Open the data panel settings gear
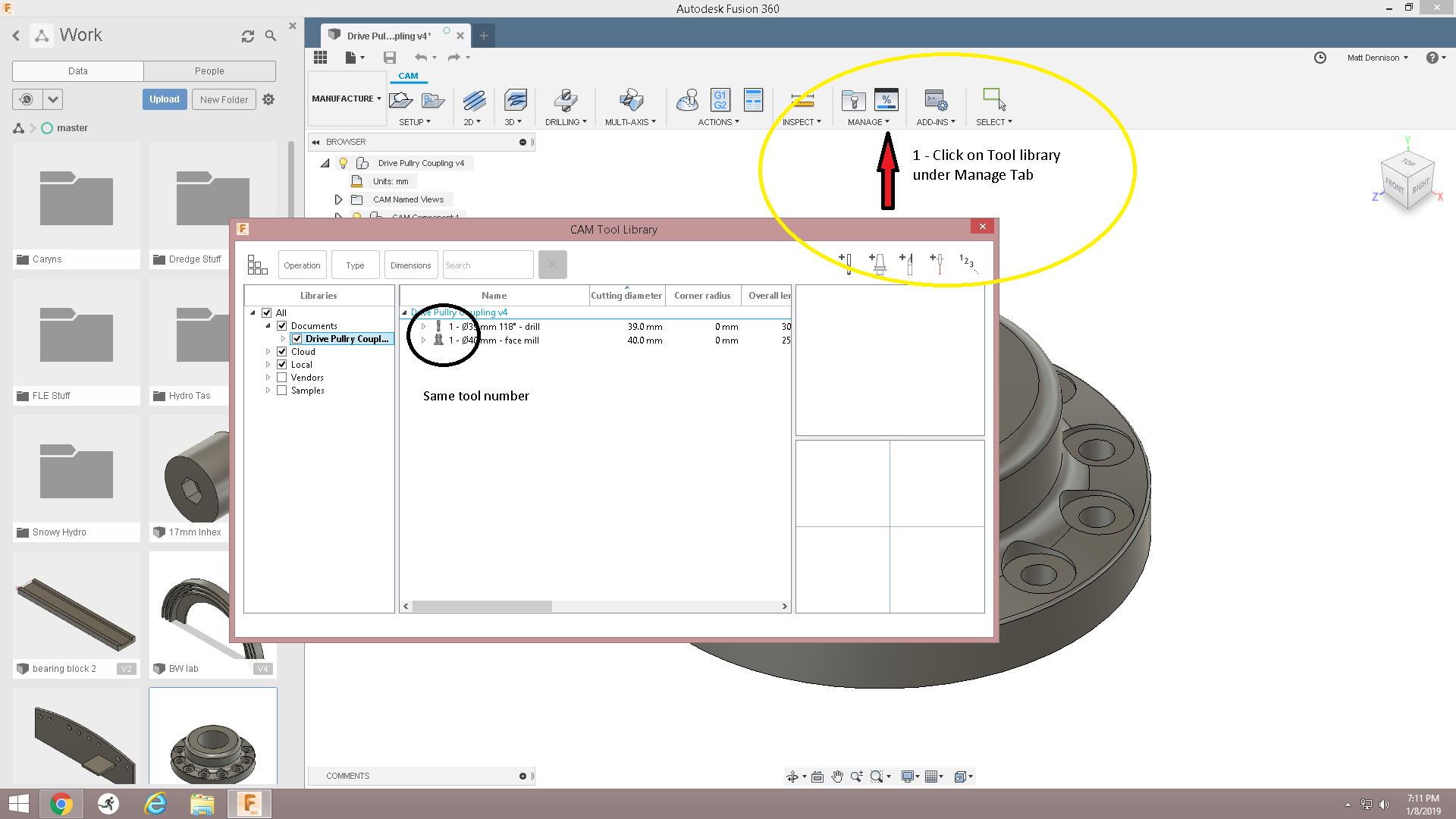 [x=268, y=99]
